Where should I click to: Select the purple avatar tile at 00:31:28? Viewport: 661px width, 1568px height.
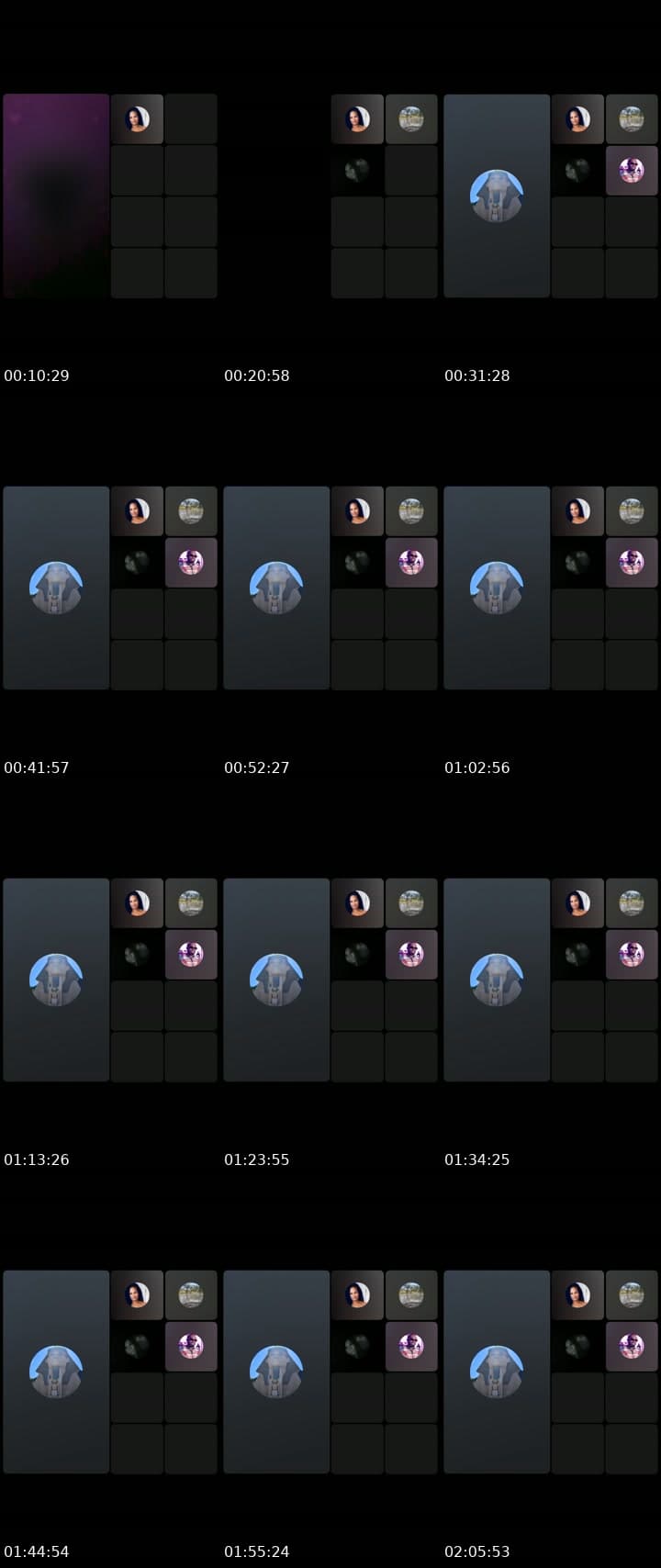coord(632,171)
